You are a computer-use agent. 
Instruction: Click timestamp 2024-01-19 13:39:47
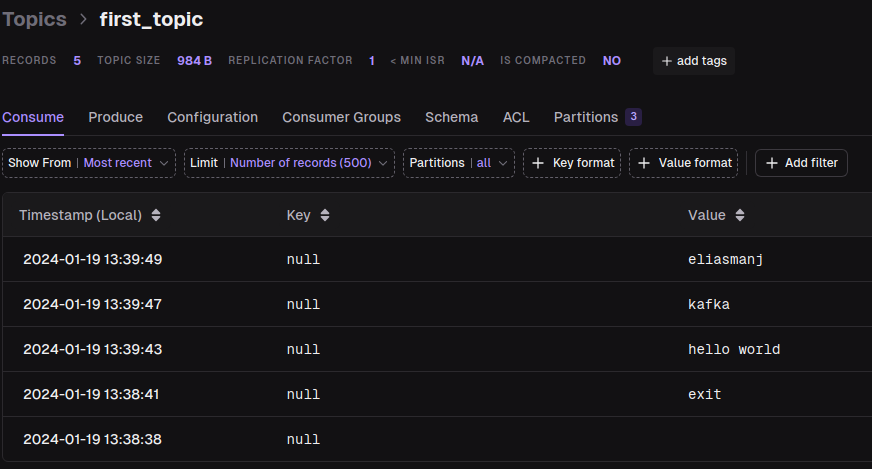pos(92,304)
